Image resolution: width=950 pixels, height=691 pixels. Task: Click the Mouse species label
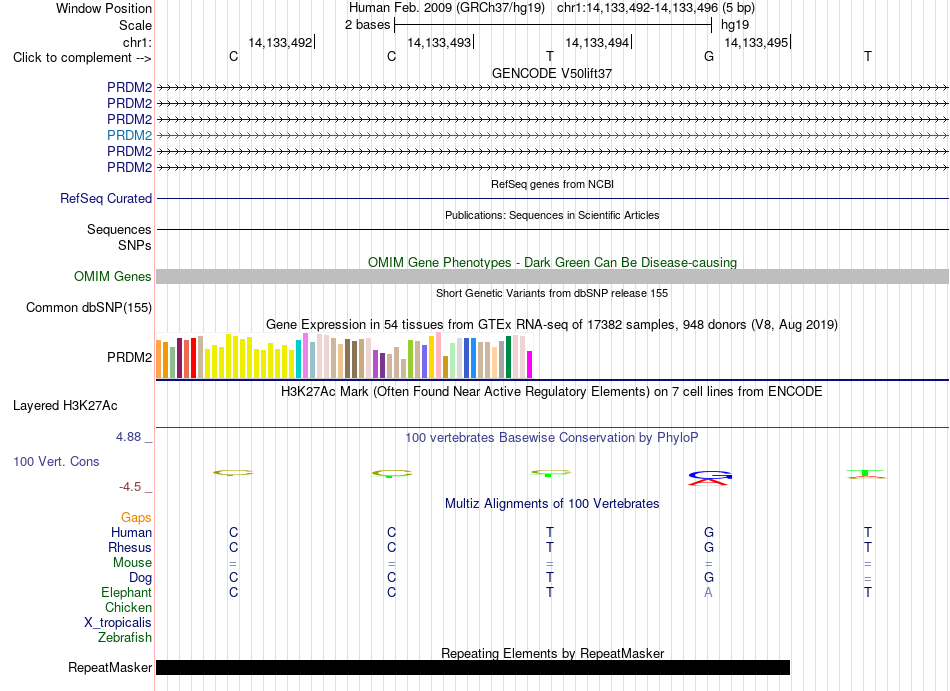132,563
